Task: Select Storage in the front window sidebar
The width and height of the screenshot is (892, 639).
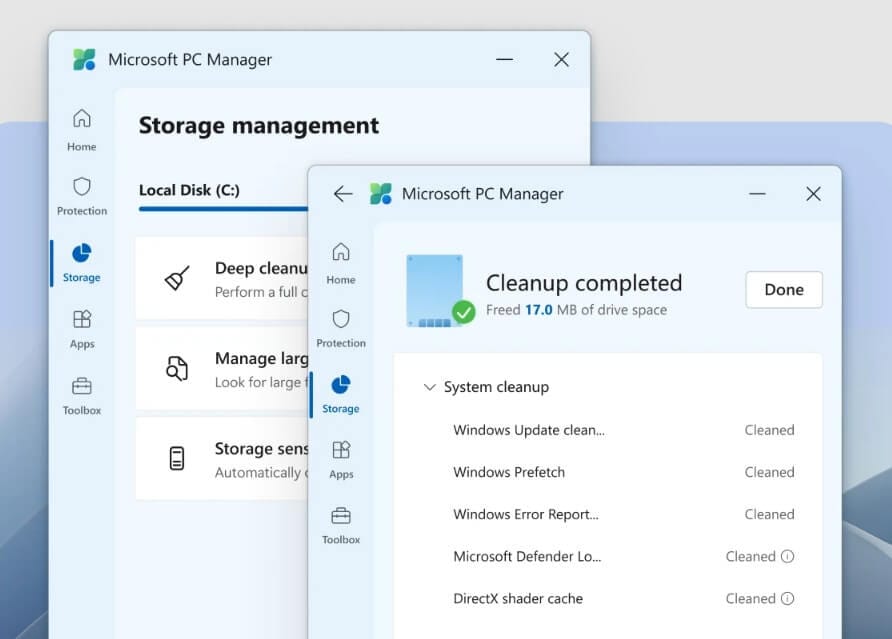Action: (341, 394)
